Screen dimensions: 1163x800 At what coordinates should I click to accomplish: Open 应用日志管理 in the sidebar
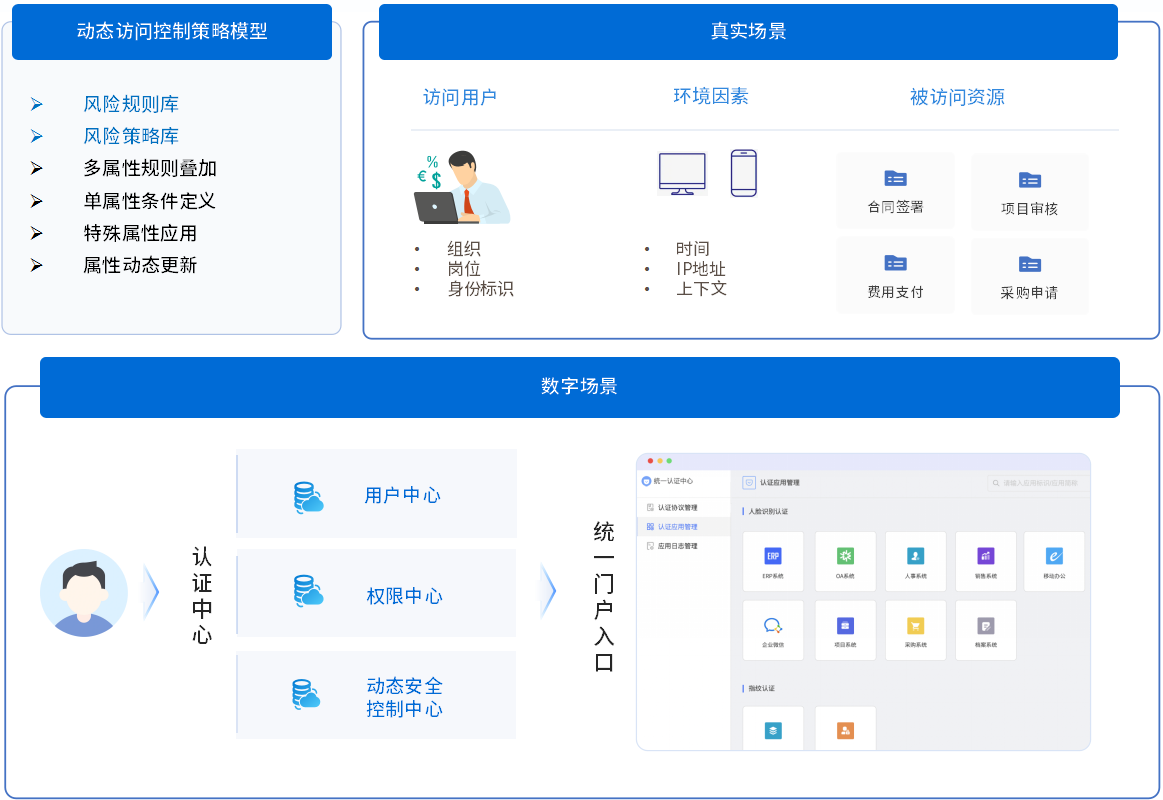tap(677, 546)
